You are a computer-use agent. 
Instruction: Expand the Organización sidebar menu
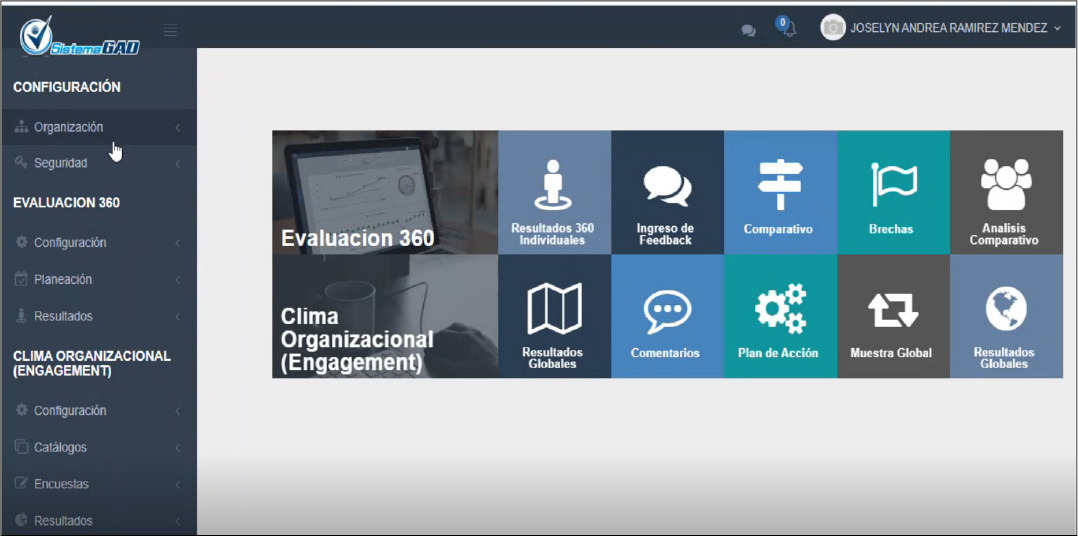point(68,127)
